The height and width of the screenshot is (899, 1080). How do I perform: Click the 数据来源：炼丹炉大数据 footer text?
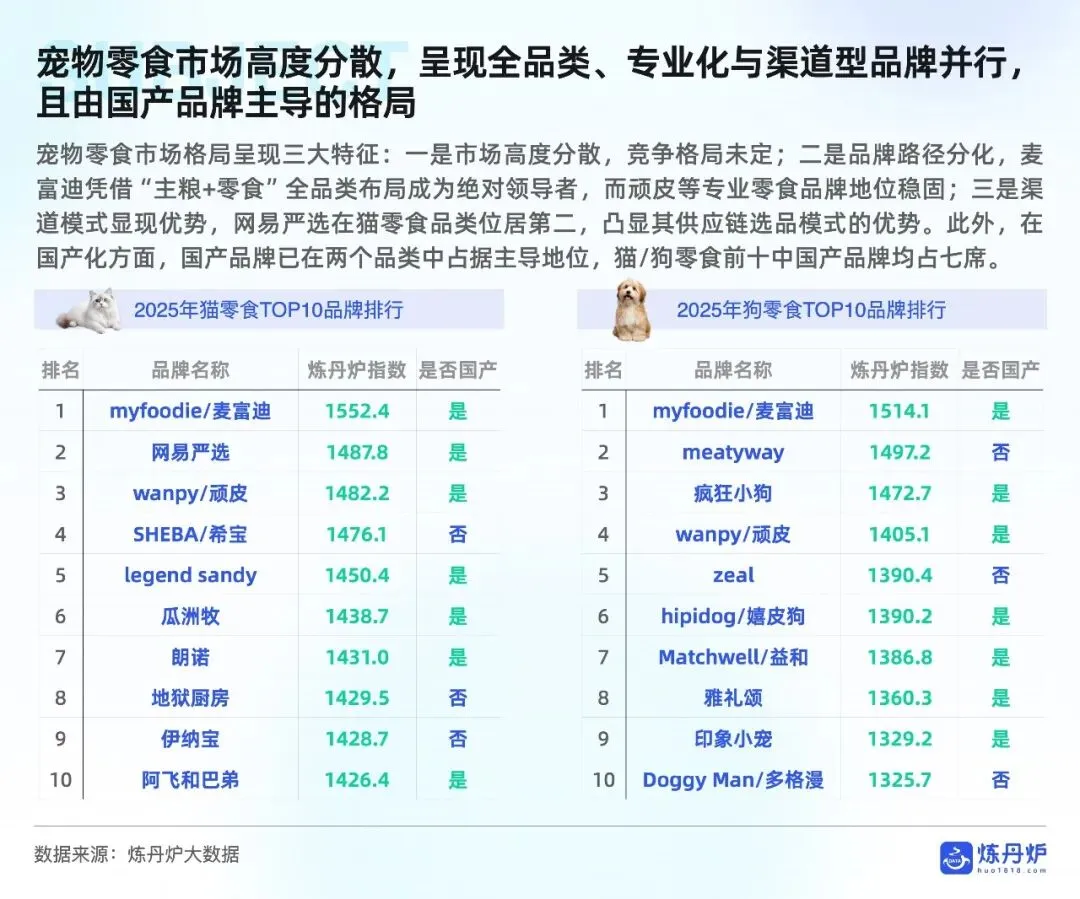[137, 855]
